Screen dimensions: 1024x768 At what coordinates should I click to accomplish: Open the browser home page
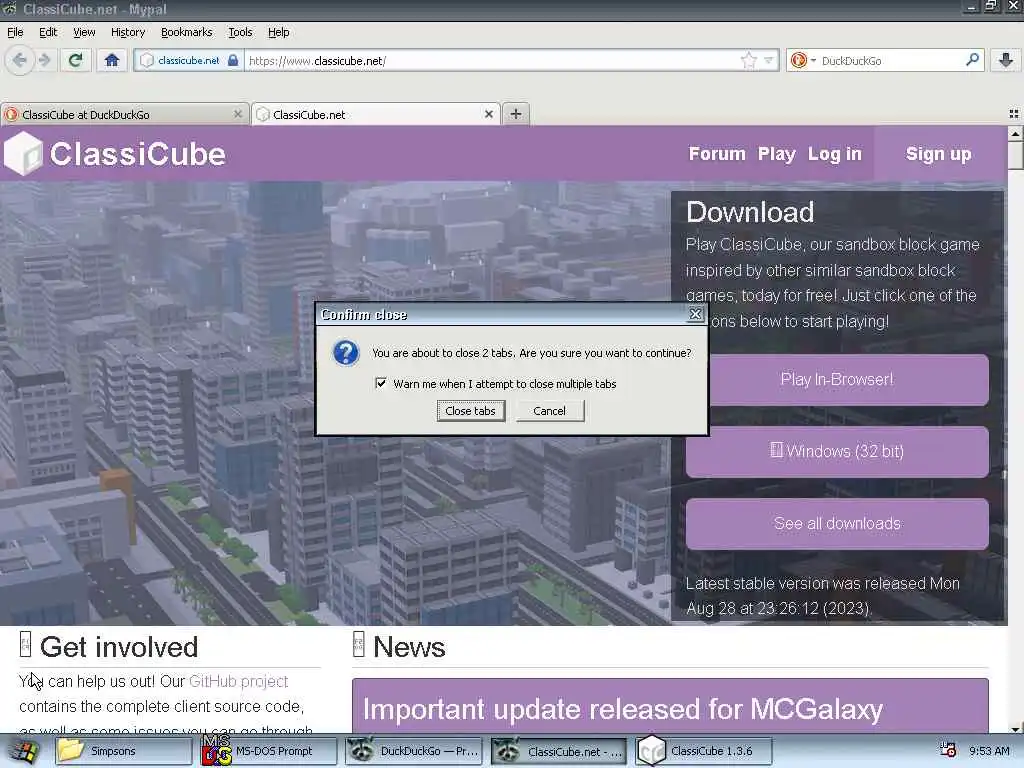(112, 61)
